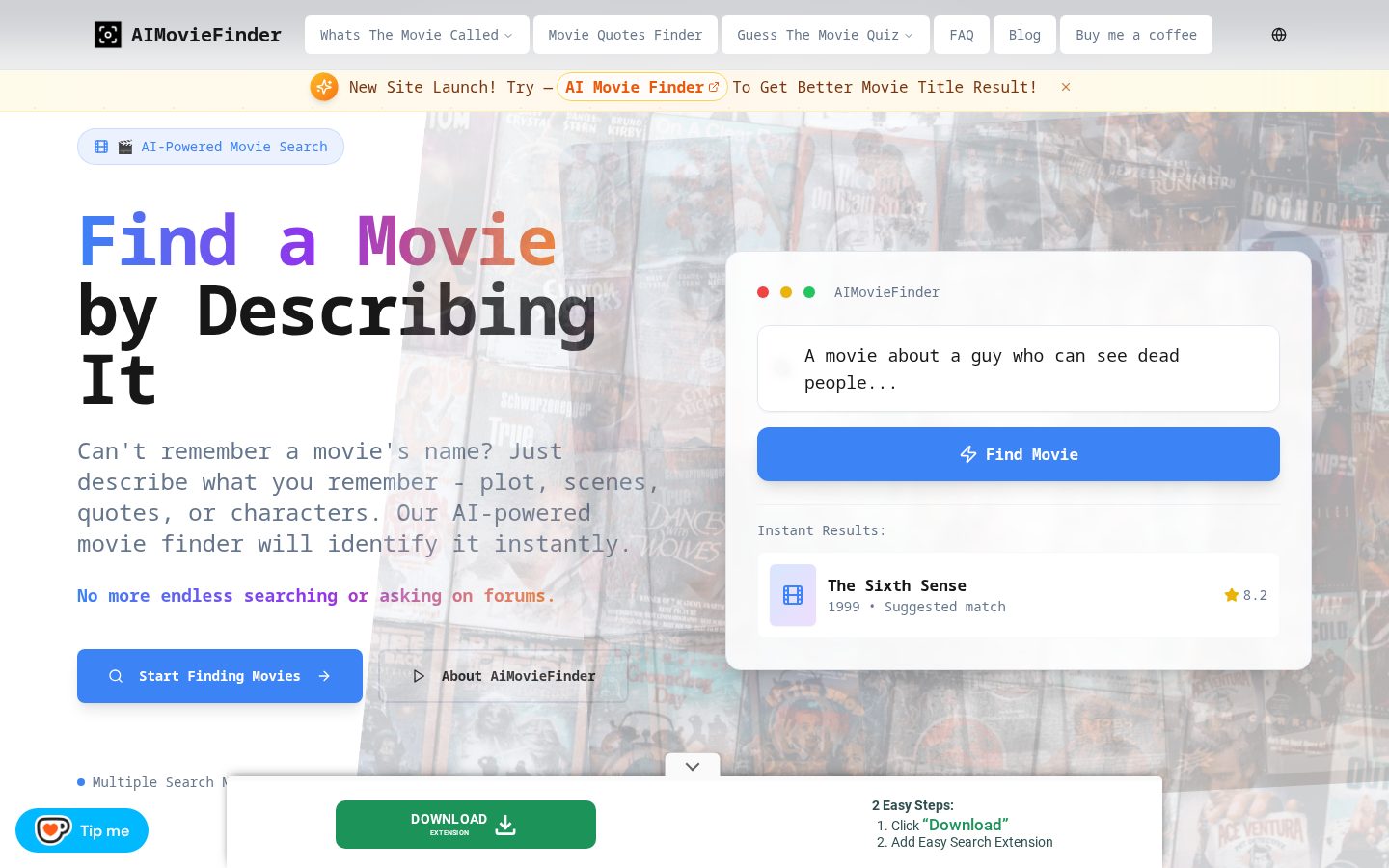Open the language globe icon

click(x=1279, y=35)
